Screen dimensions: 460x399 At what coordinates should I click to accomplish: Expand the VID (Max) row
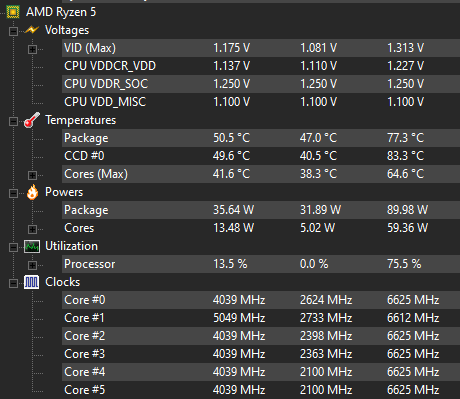coord(32,49)
